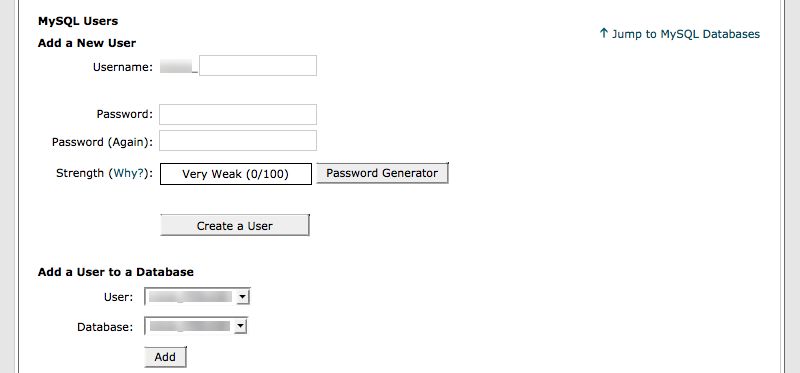Screen dimensions: 800x373
Task: Expand the User dropdown list
Action: point(197,297)
